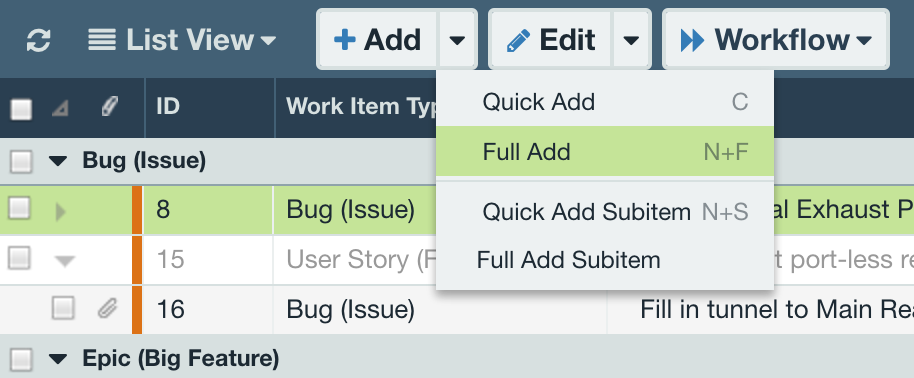Open the Edit button's dropdown arrow
Image resolution: width=914 pixels, height=378 pixels.
[x=631, y=40]
